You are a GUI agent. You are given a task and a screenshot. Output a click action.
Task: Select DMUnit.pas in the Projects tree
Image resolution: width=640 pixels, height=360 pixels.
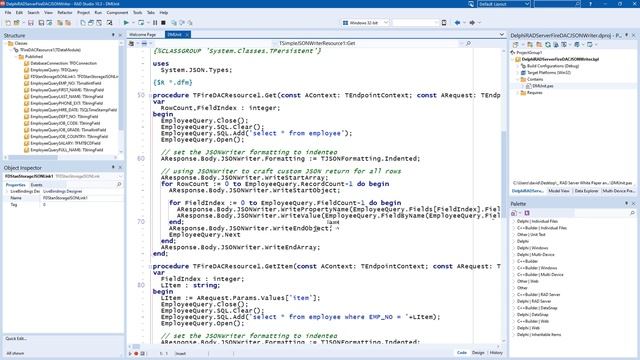(542, 86)
